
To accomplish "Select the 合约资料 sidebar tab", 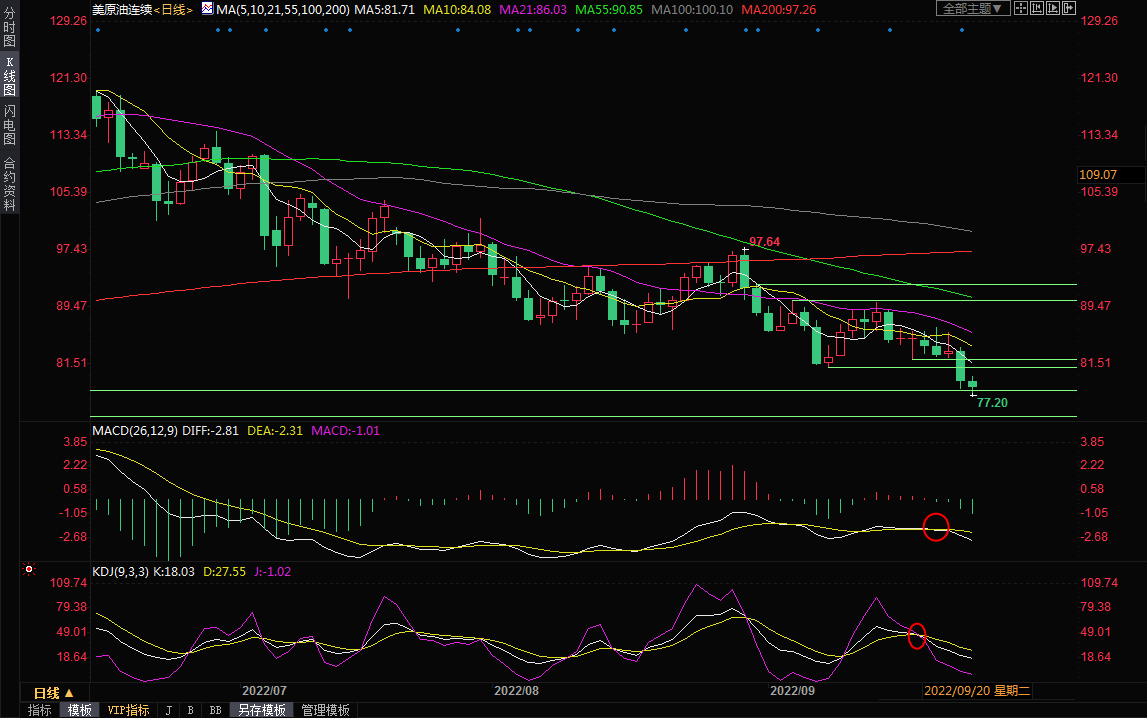I will (9, 184).
